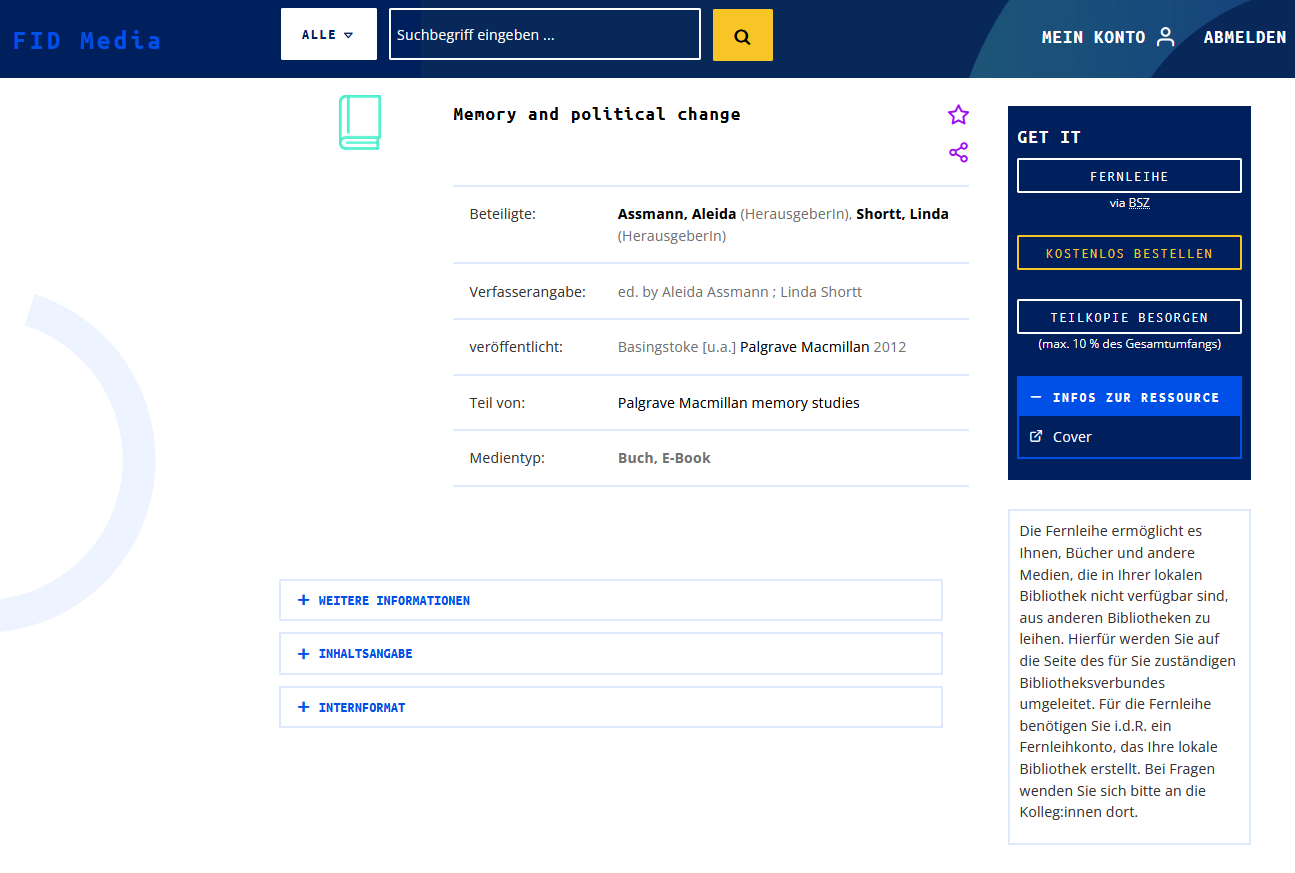Click Abmelden to log out
The image size is (1295, 873).
[1245, 37]
